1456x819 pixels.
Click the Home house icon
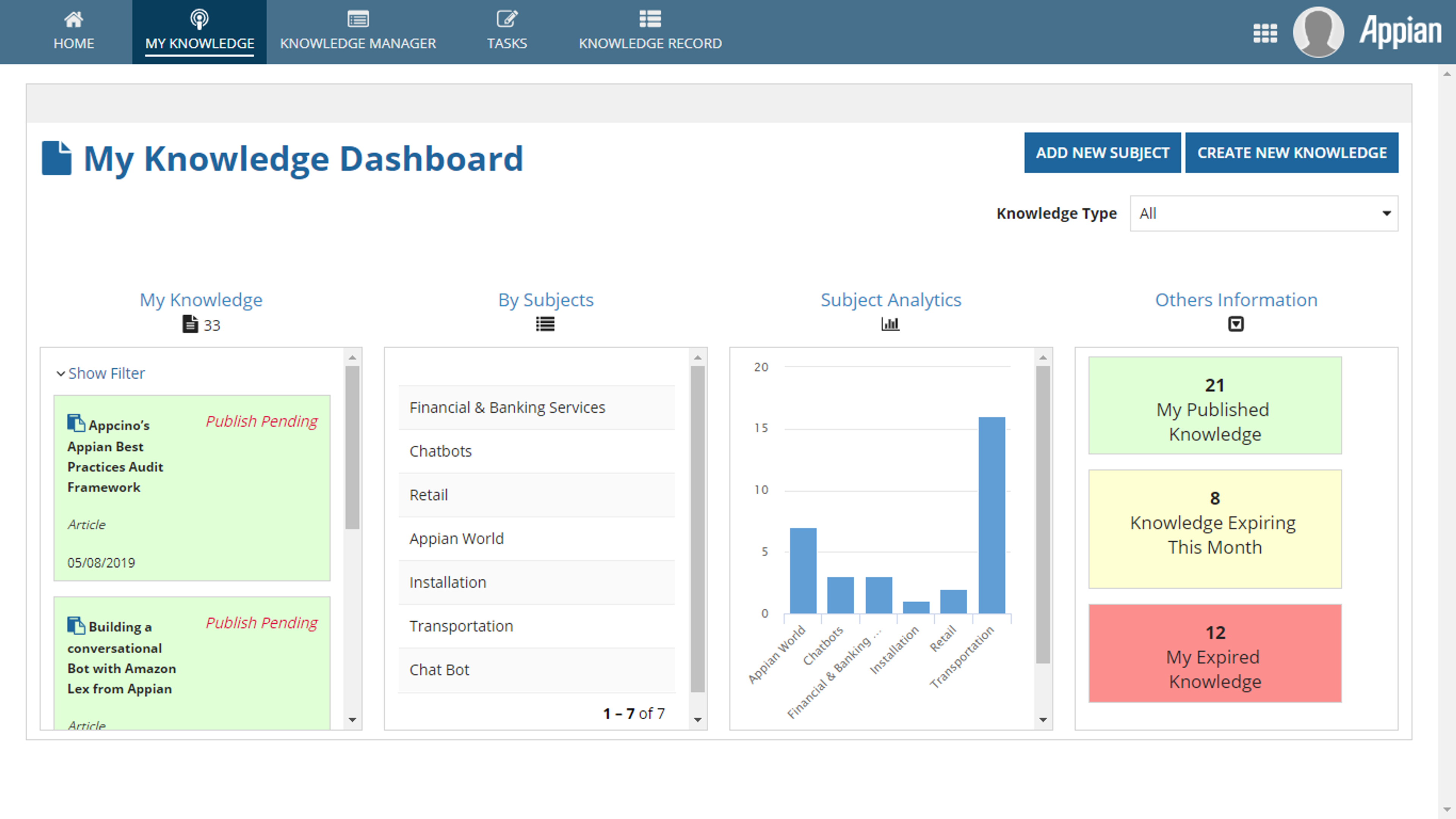pyautogui.click(x=74, y=19)
